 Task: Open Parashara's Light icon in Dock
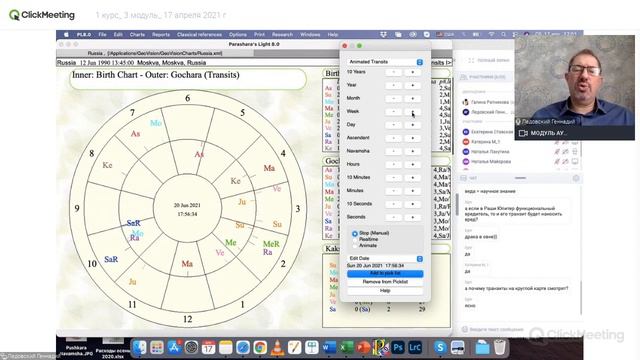click(380, 348)
